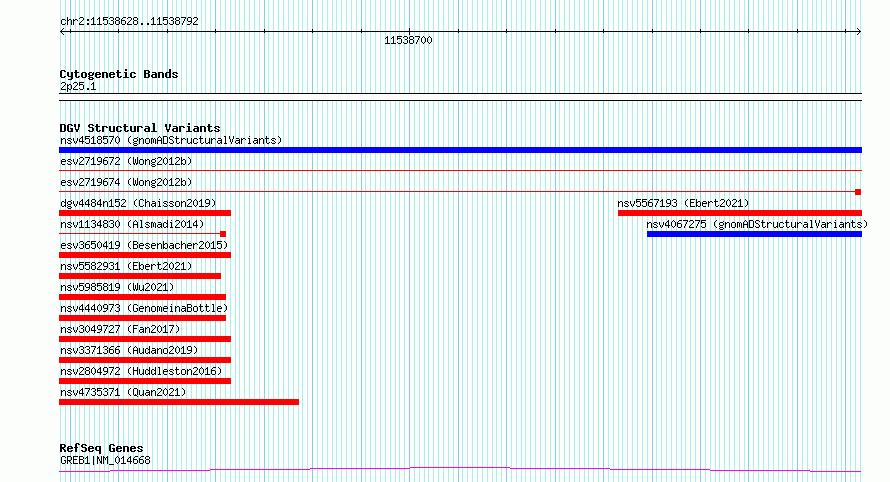Click the red bar under nsv3049727

pyautogui.click(x=145, y=339)
